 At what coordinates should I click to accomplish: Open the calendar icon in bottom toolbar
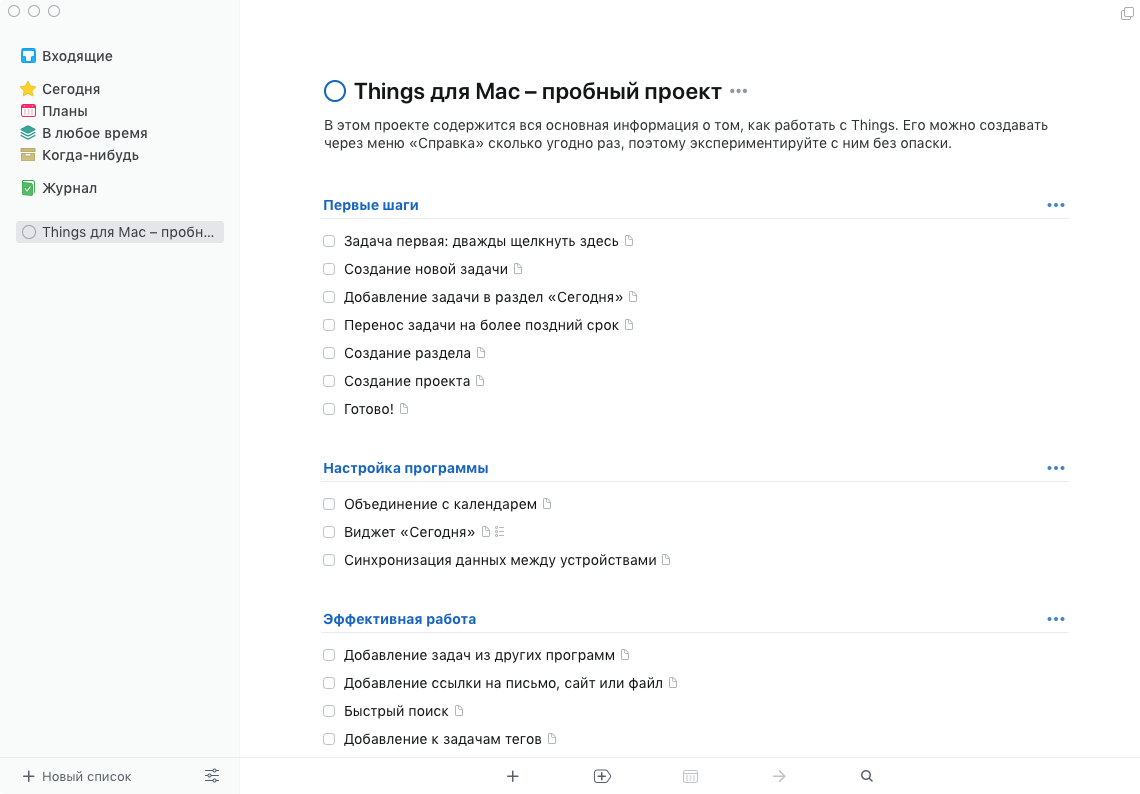tap(690, 776)
